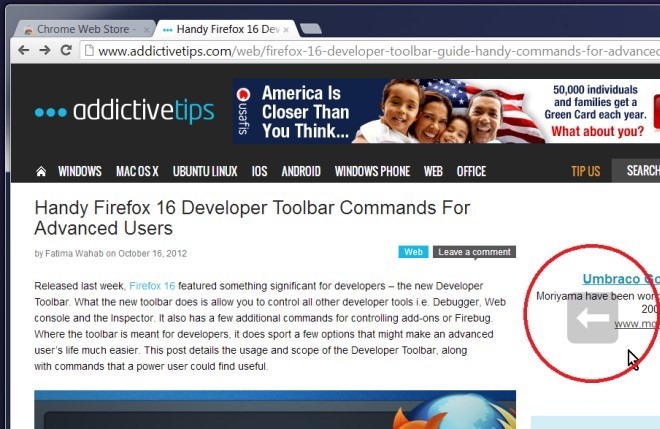Open the Mac OS X section

point(137,171)
